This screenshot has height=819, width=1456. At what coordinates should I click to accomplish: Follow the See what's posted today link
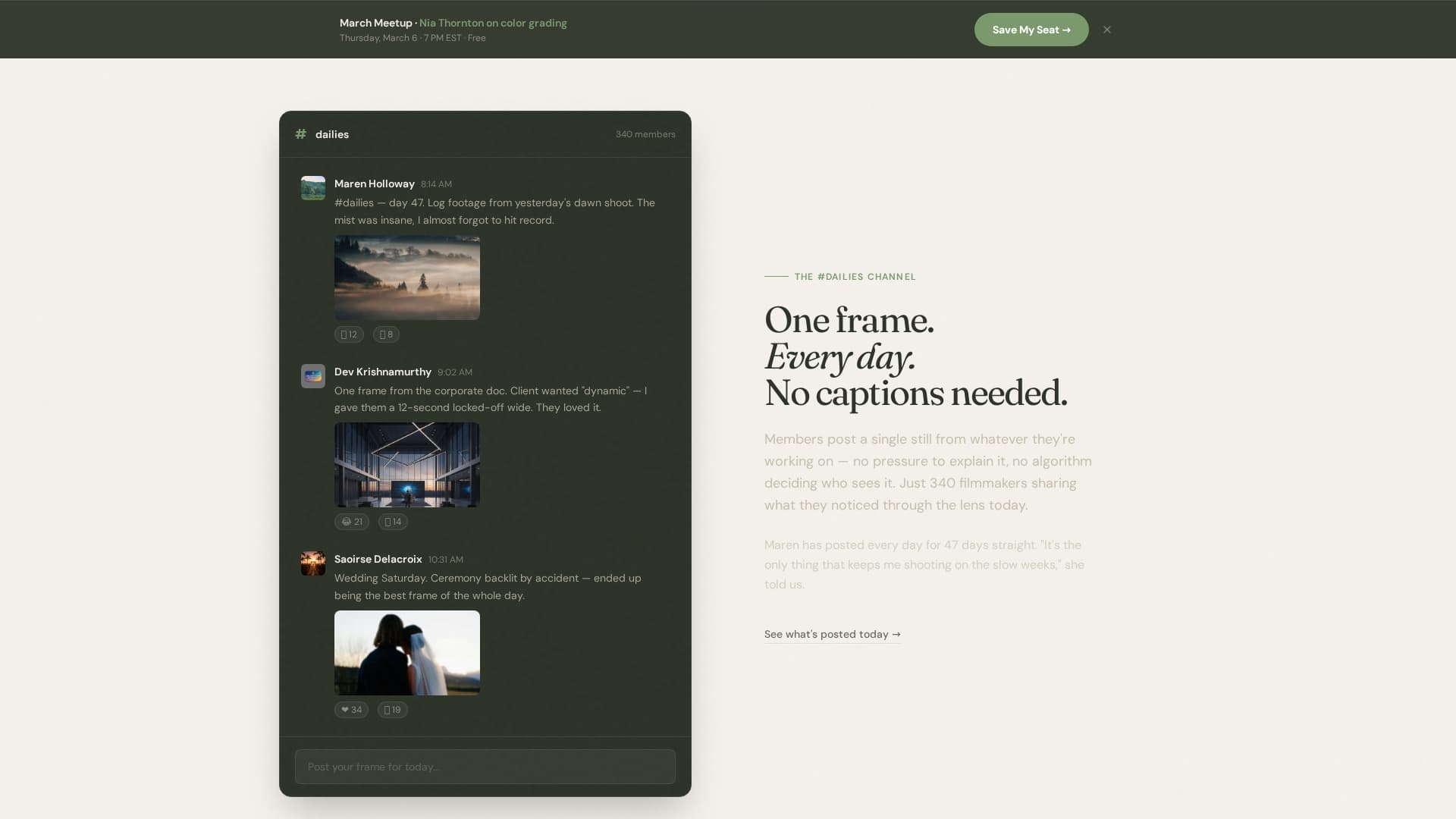pos(831,634)
